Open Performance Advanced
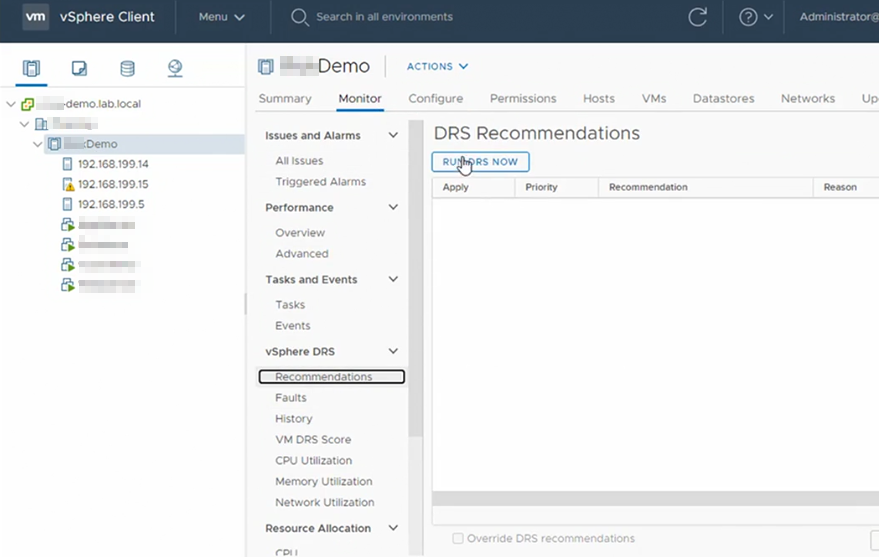Viewport: 879px width, 557px height. (302, 254)
